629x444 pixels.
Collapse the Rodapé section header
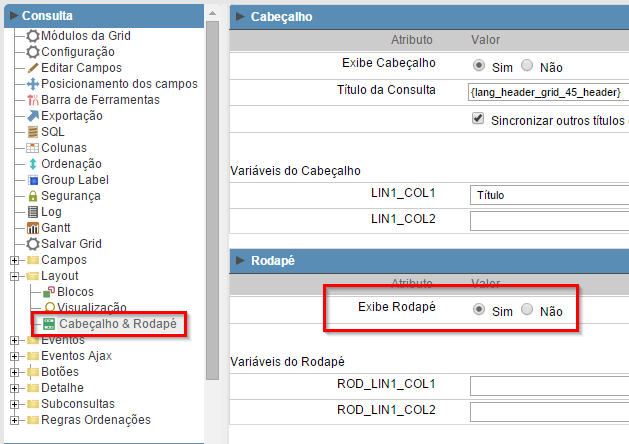[241, 261]
